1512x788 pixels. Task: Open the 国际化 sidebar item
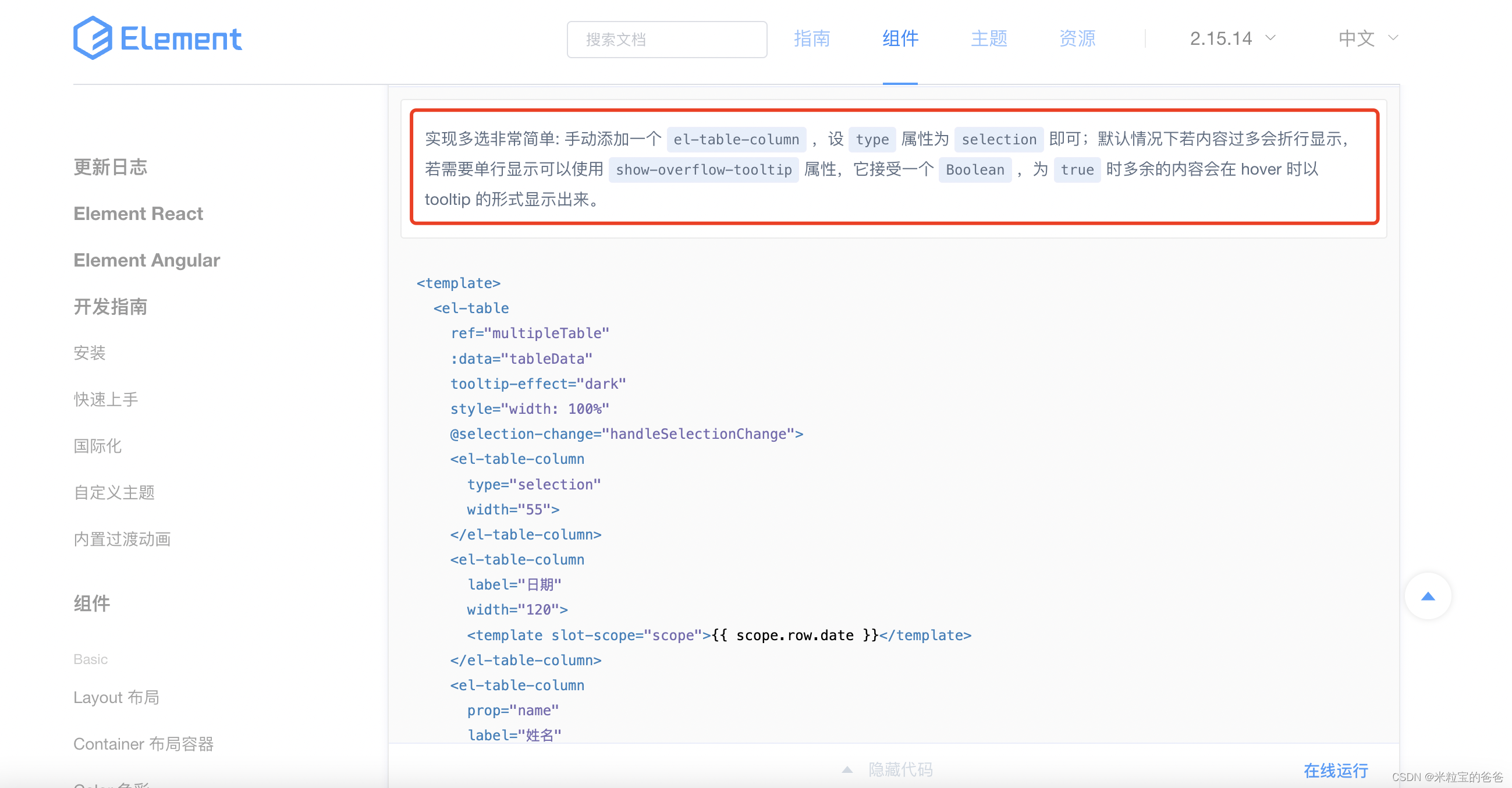[97, 446]
